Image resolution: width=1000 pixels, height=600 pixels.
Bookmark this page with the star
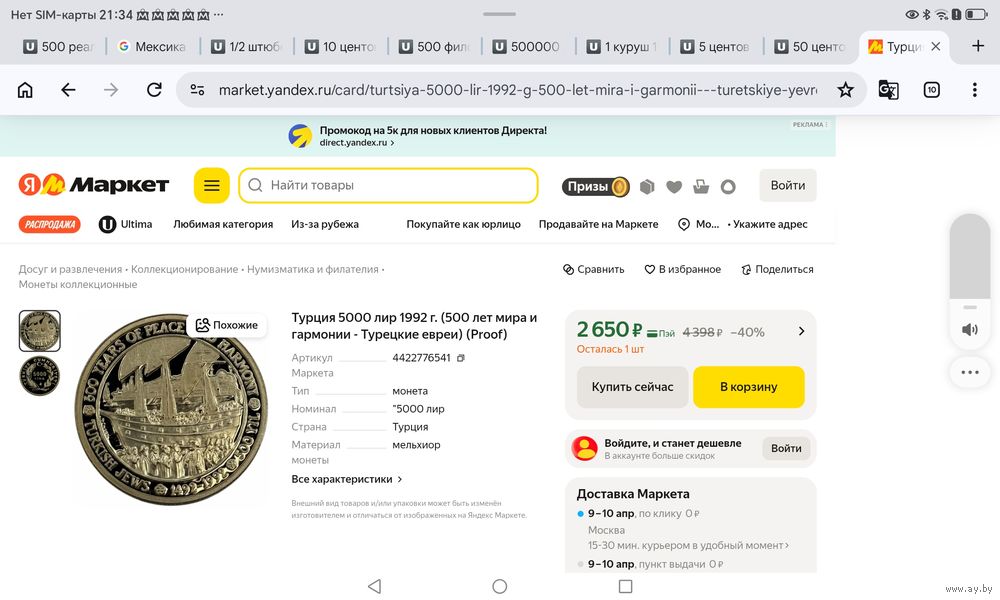(x=845, y=90)
